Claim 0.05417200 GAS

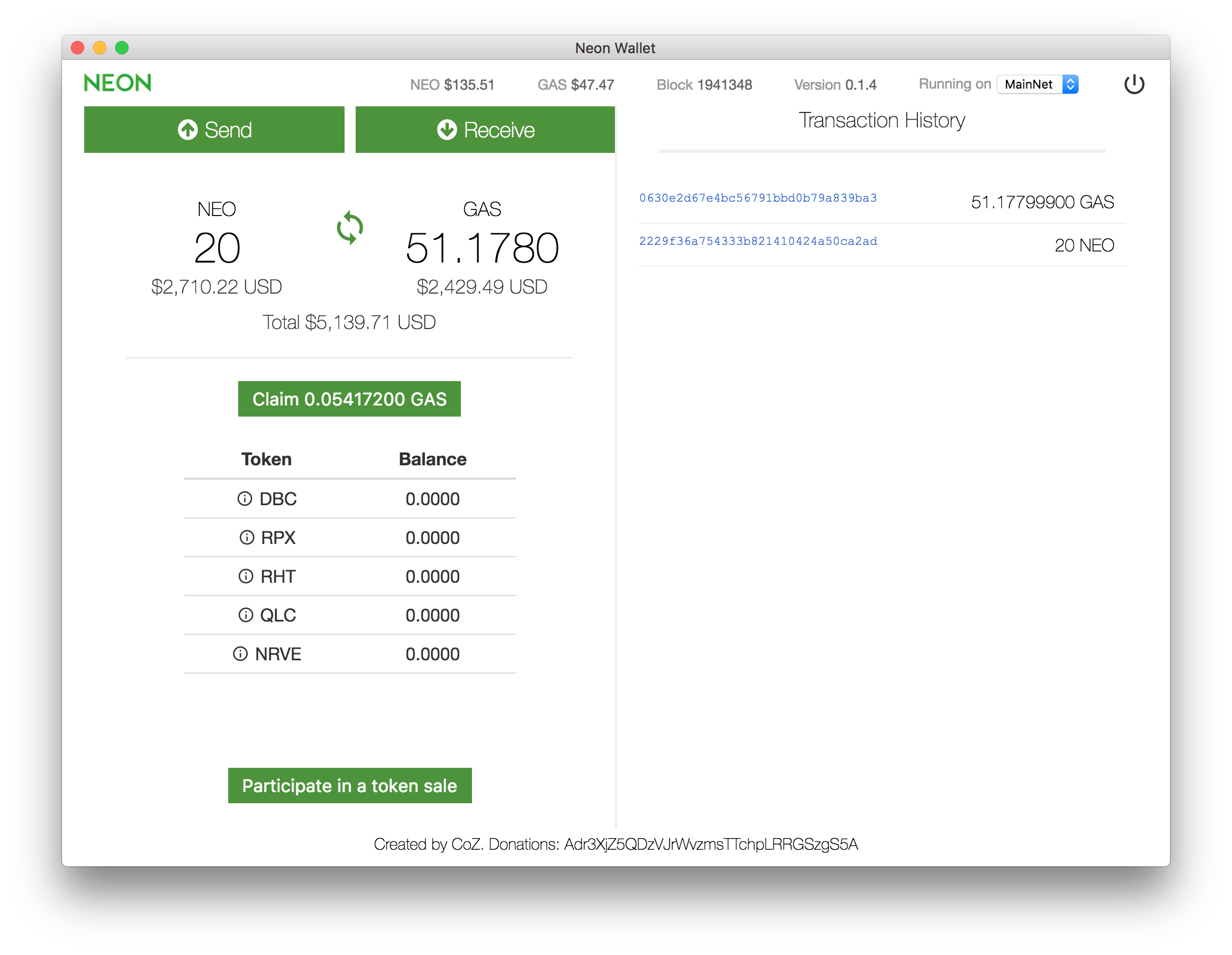349,399
